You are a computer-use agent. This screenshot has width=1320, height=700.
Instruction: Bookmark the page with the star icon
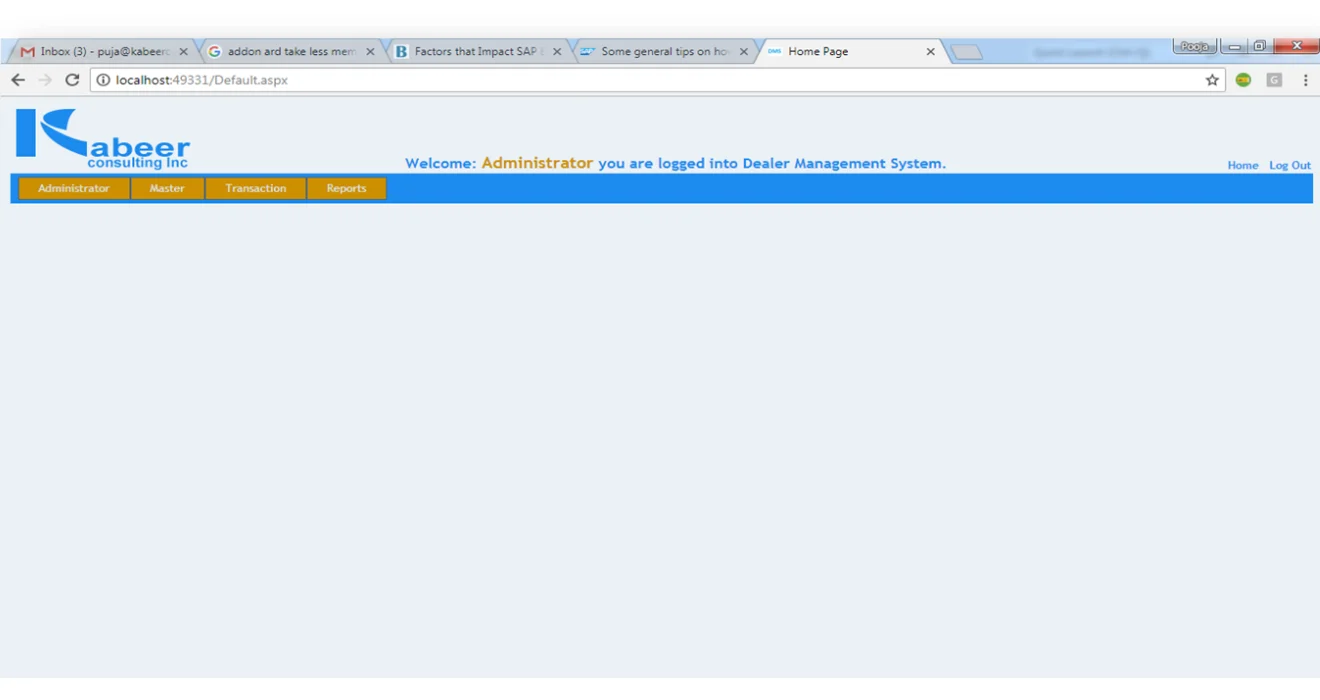pos(1211,79)
